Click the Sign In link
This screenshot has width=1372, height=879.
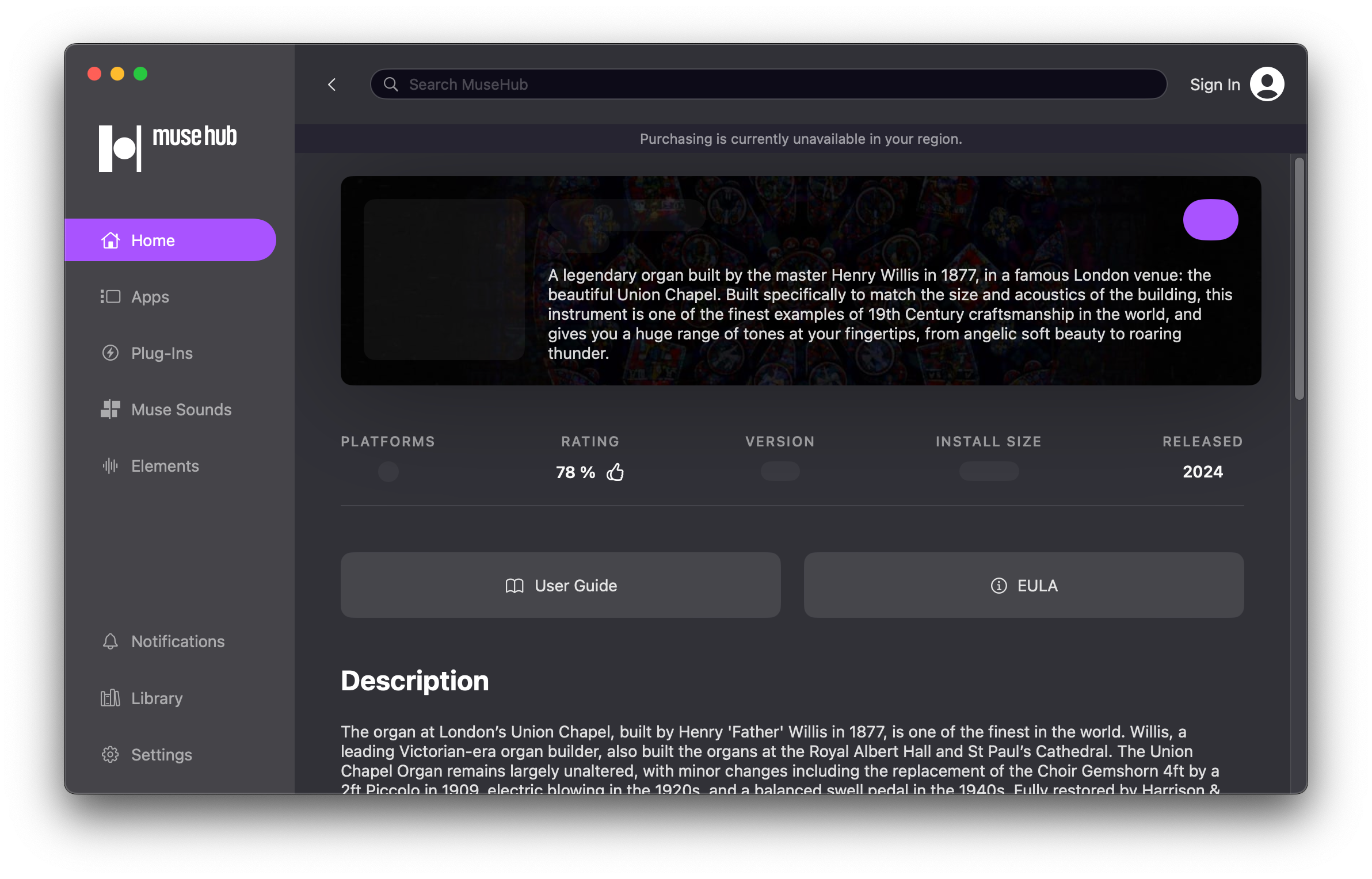point(1214,85)
